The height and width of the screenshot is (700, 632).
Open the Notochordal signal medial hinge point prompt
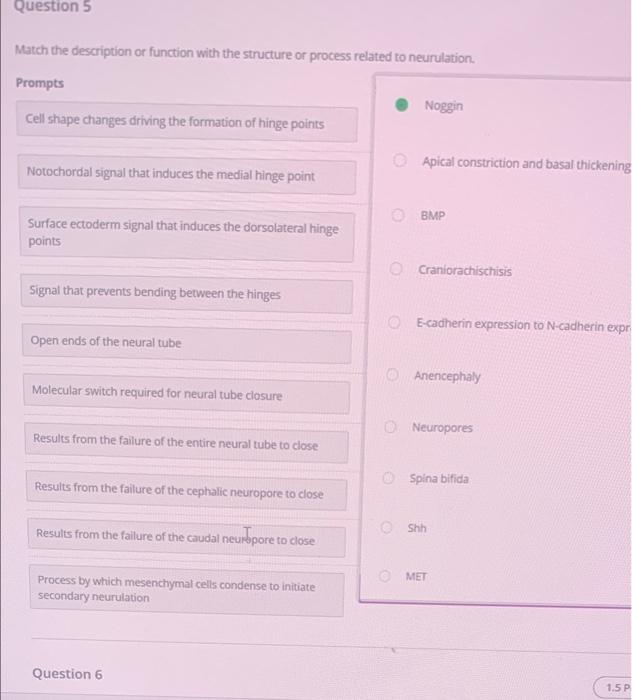(187, 174)
